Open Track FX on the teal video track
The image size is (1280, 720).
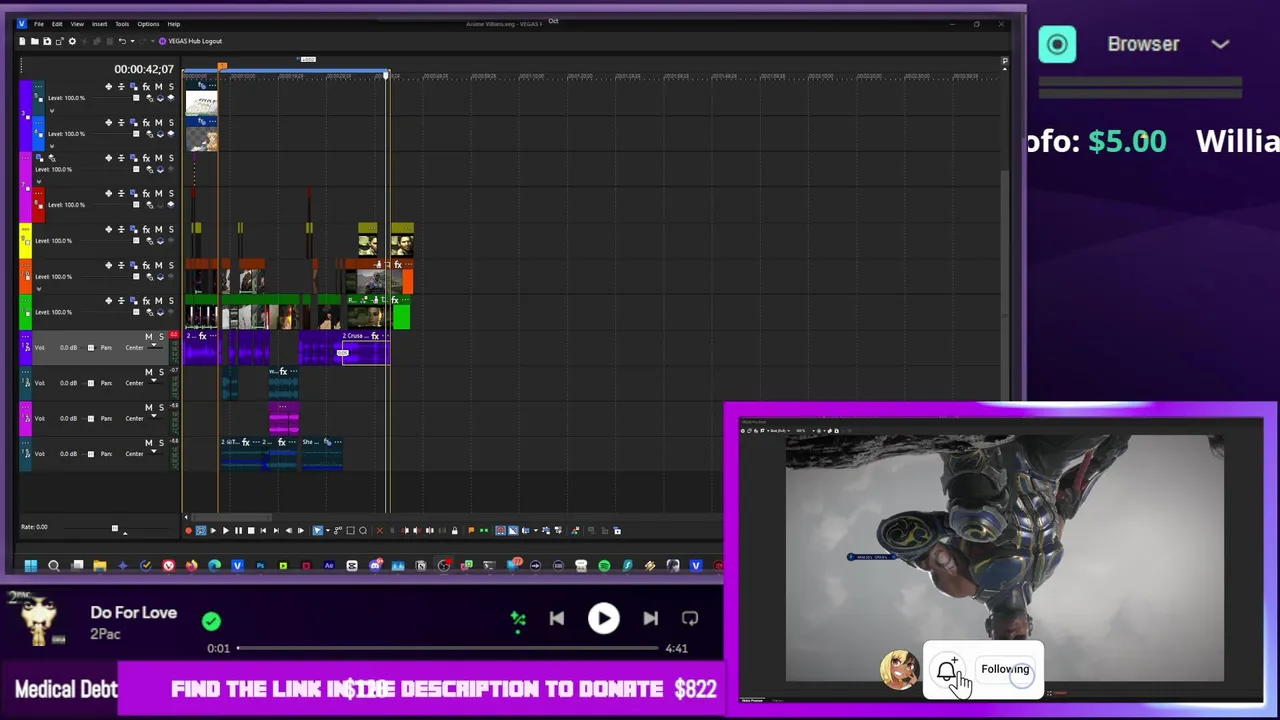click(146, 87)
